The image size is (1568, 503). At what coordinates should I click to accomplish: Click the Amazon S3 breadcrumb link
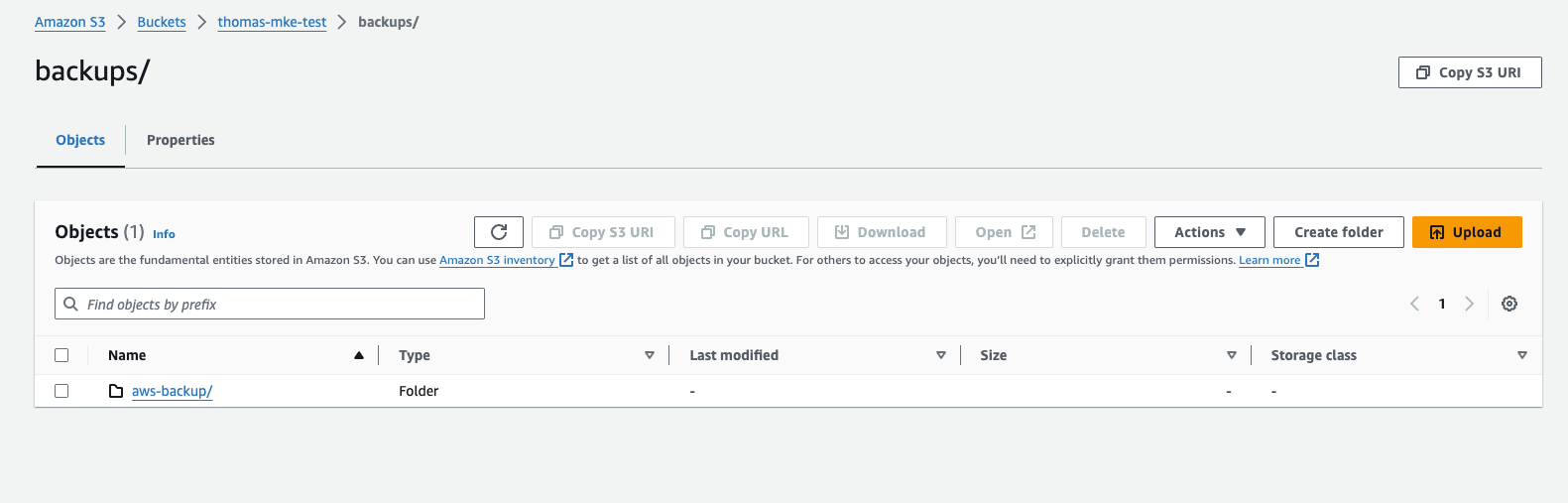pyautogui.click(x=69, y=22)
